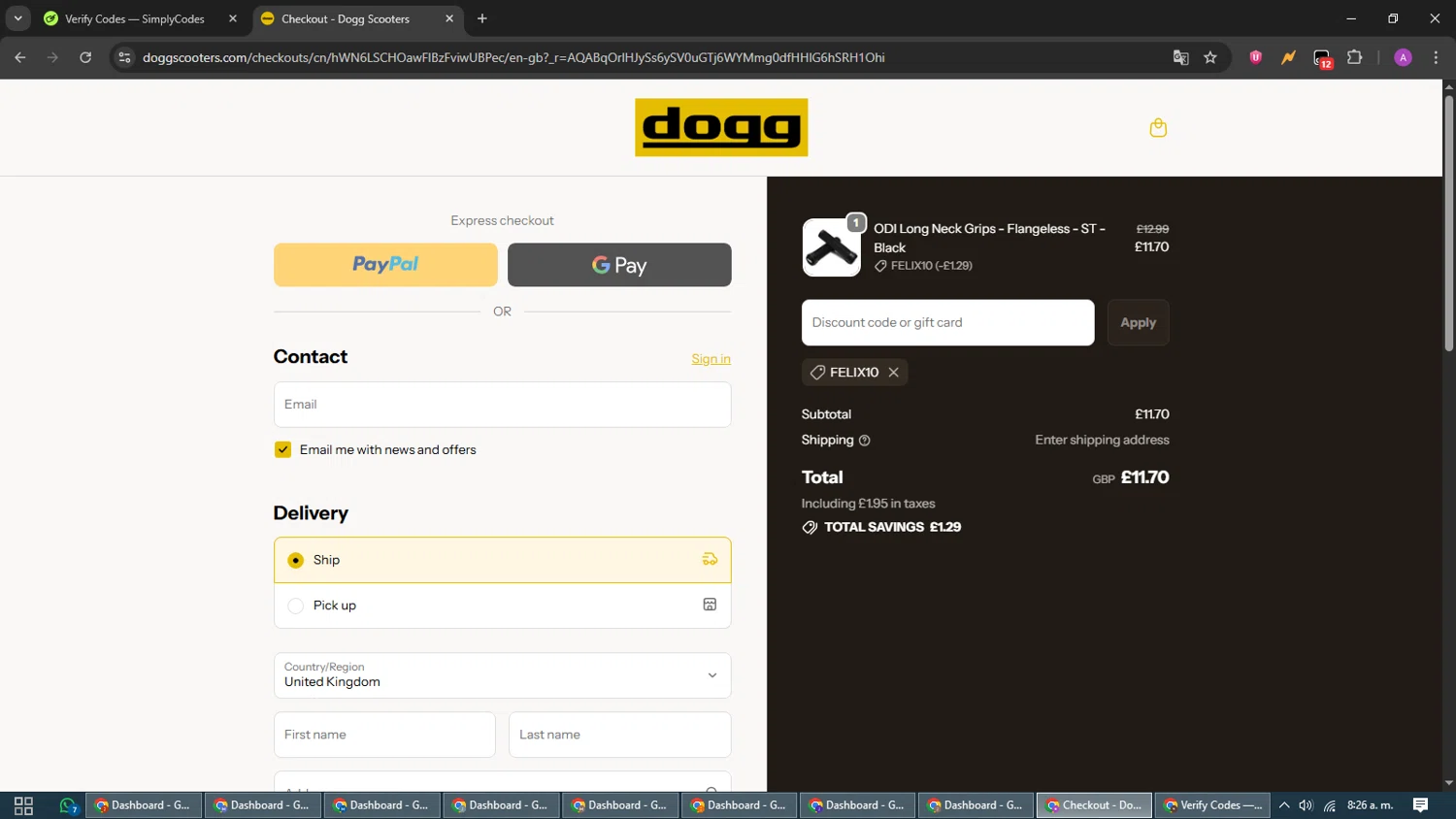Click the ODI Long Neck Grips product name
The height and width of the screenshot is (819, 1456).
(x=989, y=238)
